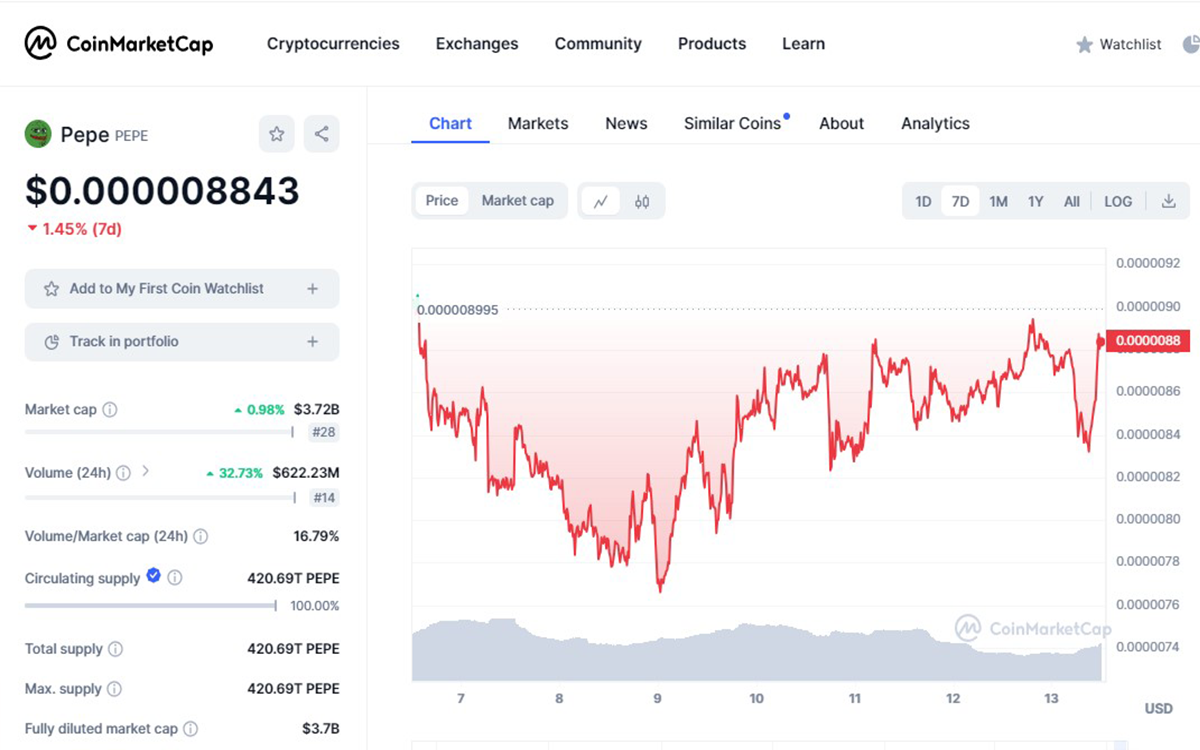Viewport: 1200px width, 750px height.
Task: Toggle LOG scale on chart
Action: click(x=1118, y=201)
